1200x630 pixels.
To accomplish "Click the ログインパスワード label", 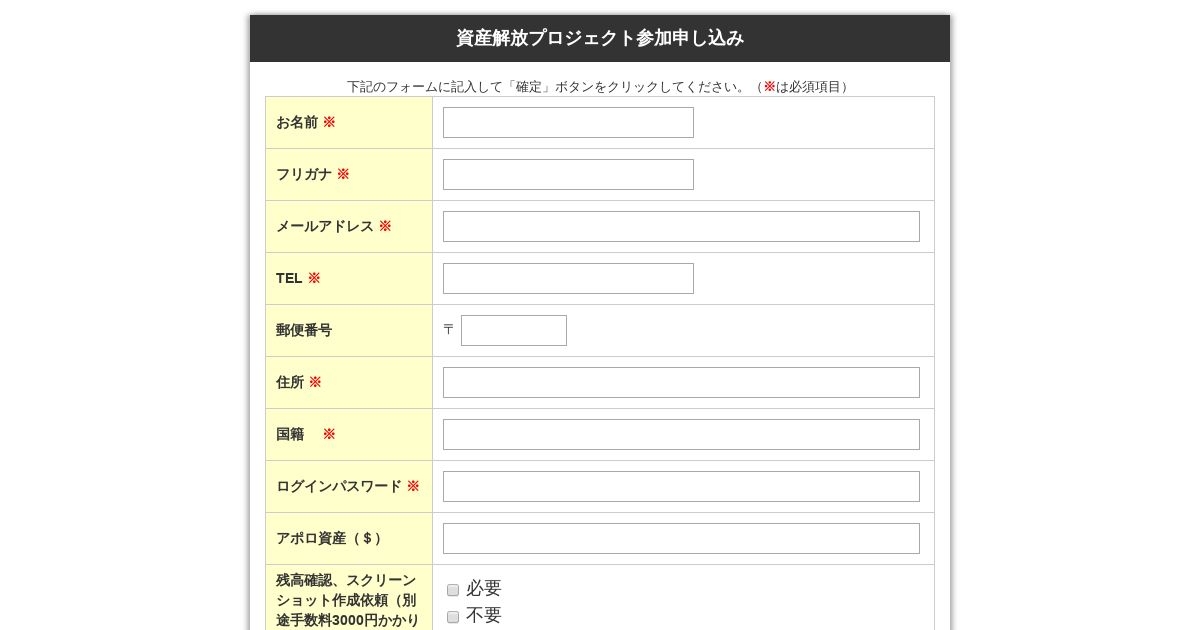I will 339,486.
